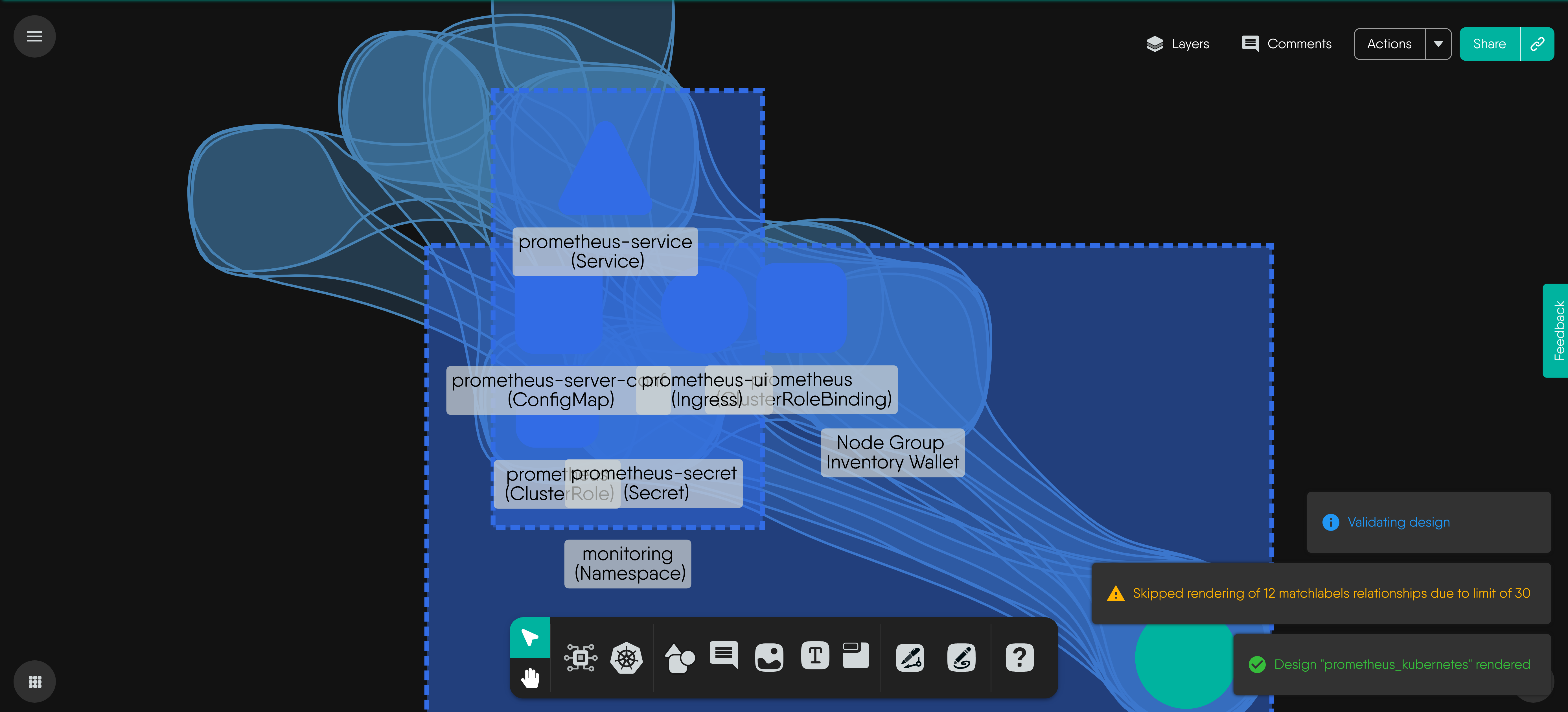Open the help question mark
This screenshot has height=712, width=1568.
coord(1020,657)
